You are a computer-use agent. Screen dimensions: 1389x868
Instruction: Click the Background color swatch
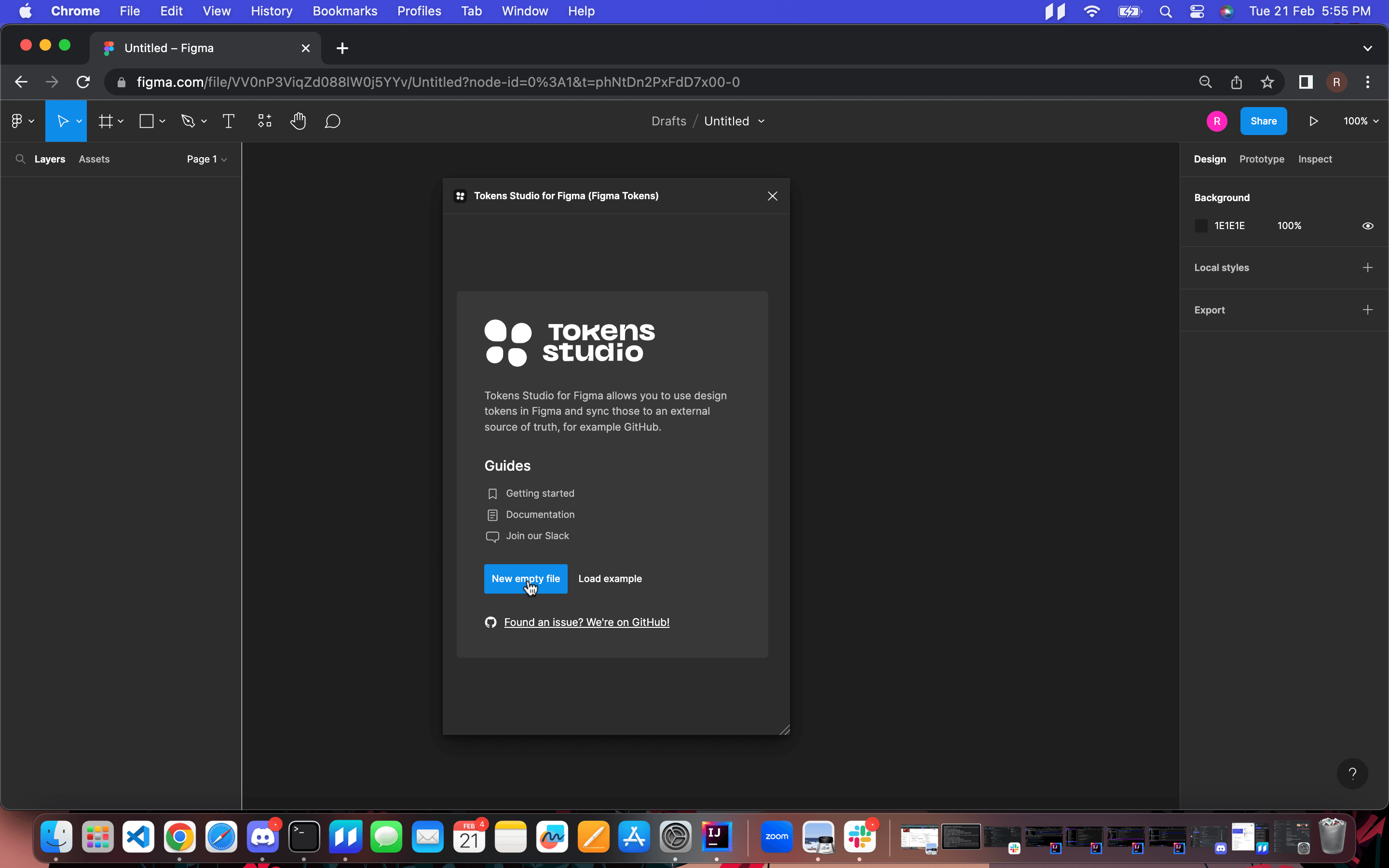click(1201, 226)
